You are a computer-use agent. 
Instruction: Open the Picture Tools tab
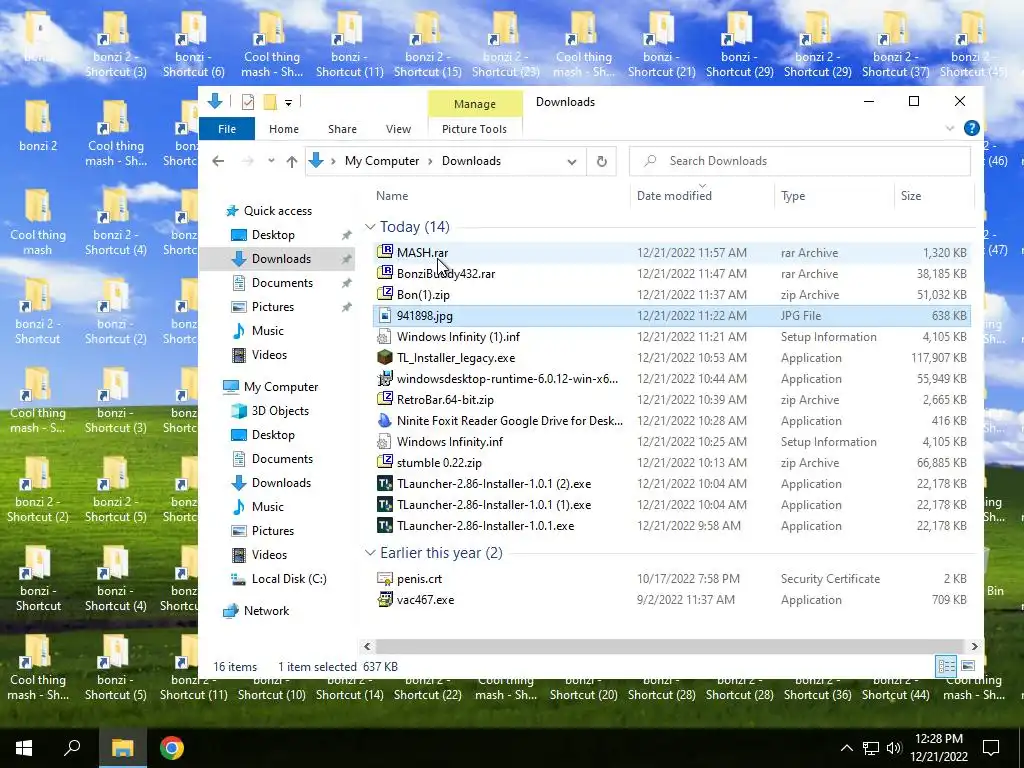474,129
